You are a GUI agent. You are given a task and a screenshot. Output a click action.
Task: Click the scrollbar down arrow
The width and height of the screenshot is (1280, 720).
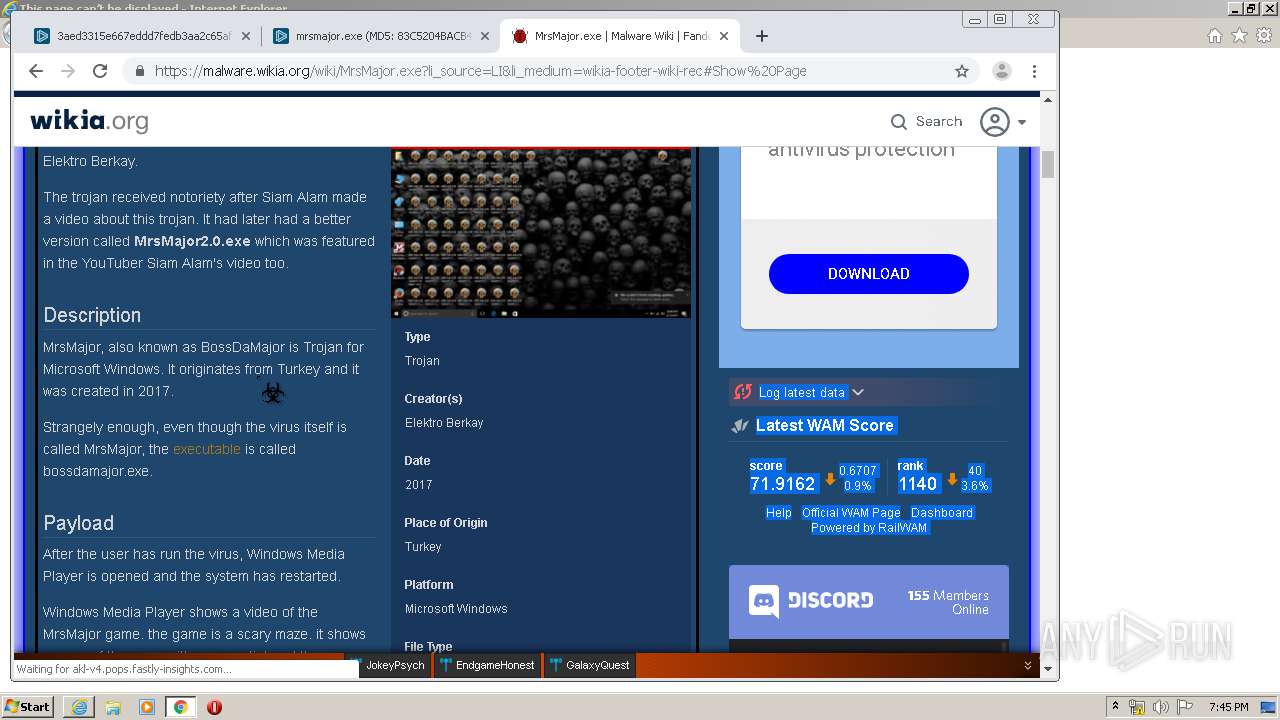coord(1048,668)
